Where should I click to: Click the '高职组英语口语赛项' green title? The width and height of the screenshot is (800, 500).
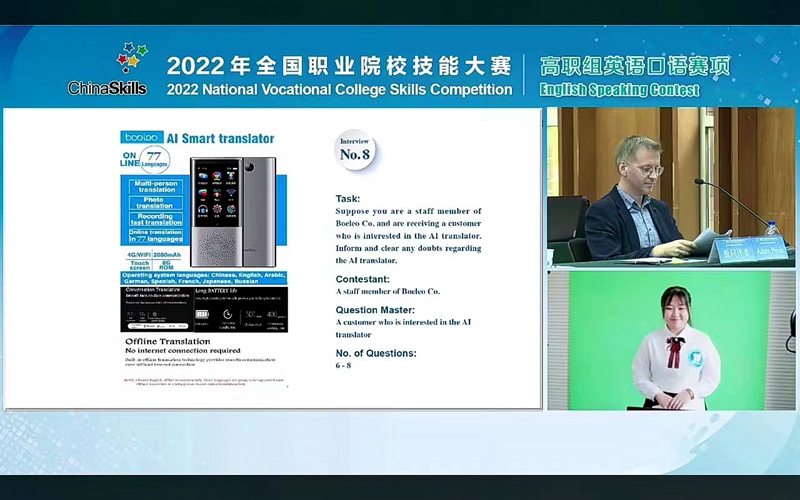point(635,66)
